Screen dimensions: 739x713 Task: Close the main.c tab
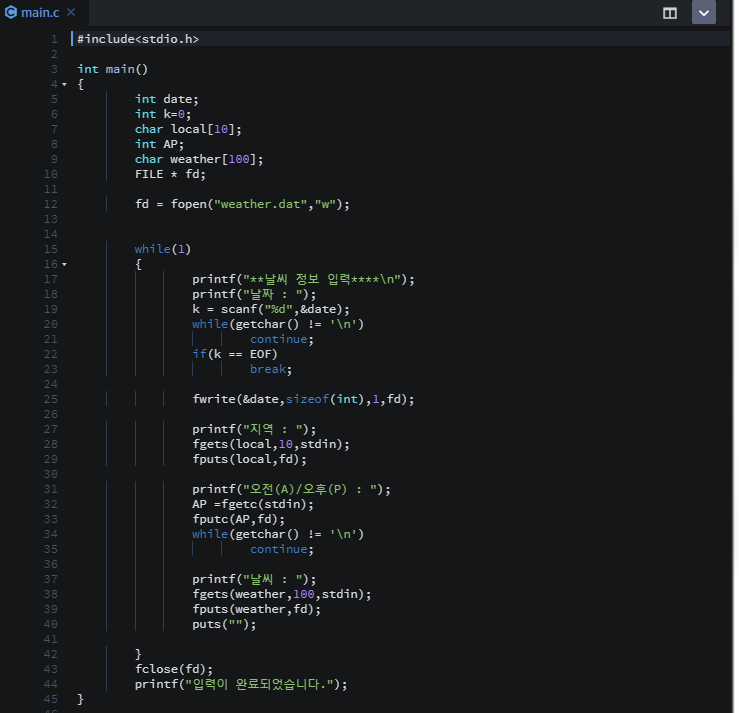[x=71, y=12]
